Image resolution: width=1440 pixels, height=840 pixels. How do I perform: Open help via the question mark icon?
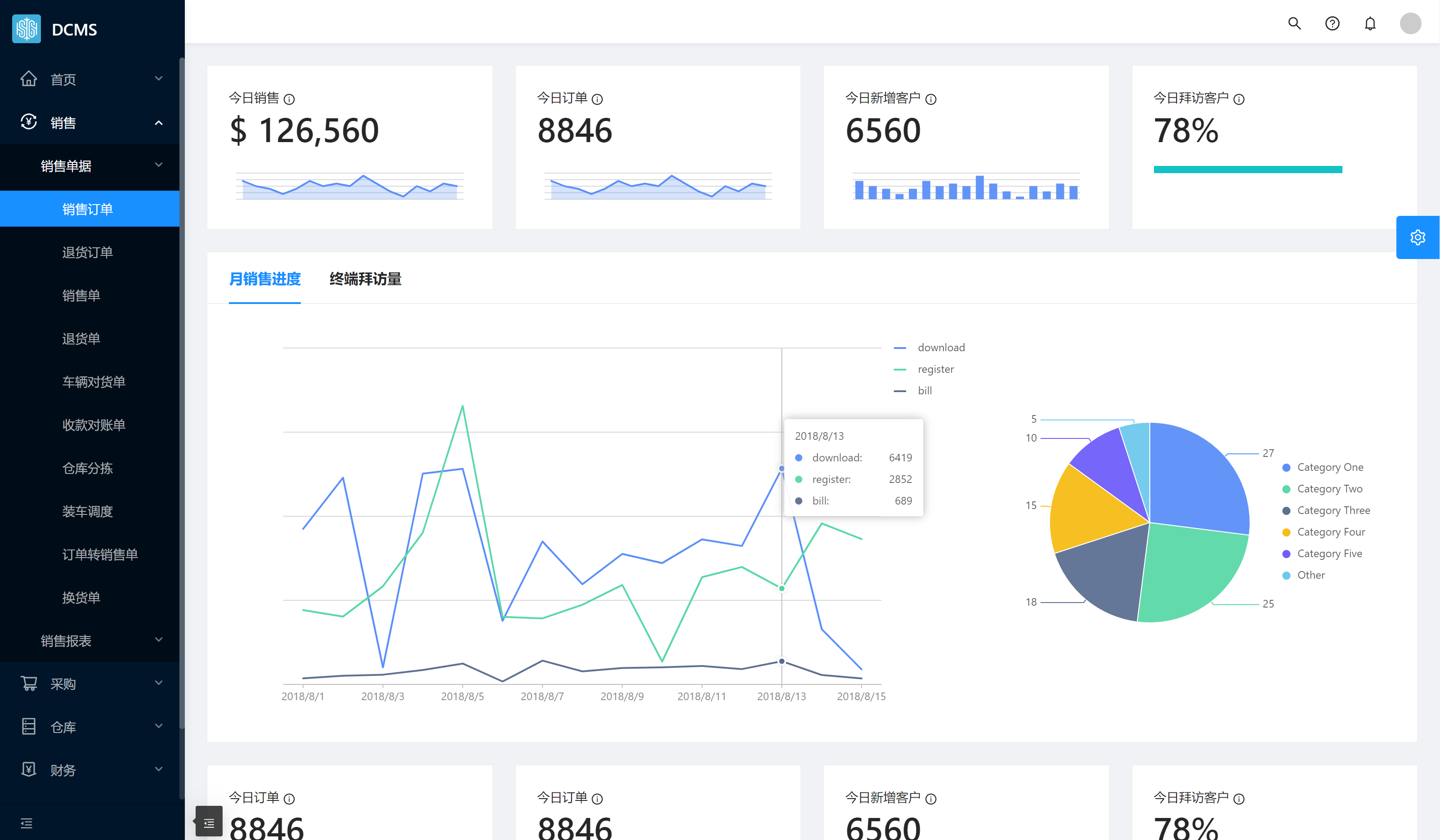click(x=1332, y=23)
